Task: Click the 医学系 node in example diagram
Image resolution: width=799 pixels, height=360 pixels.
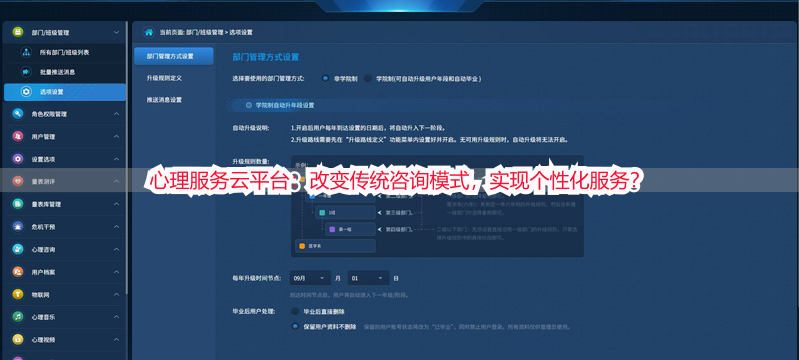Action: pos(335,246)
